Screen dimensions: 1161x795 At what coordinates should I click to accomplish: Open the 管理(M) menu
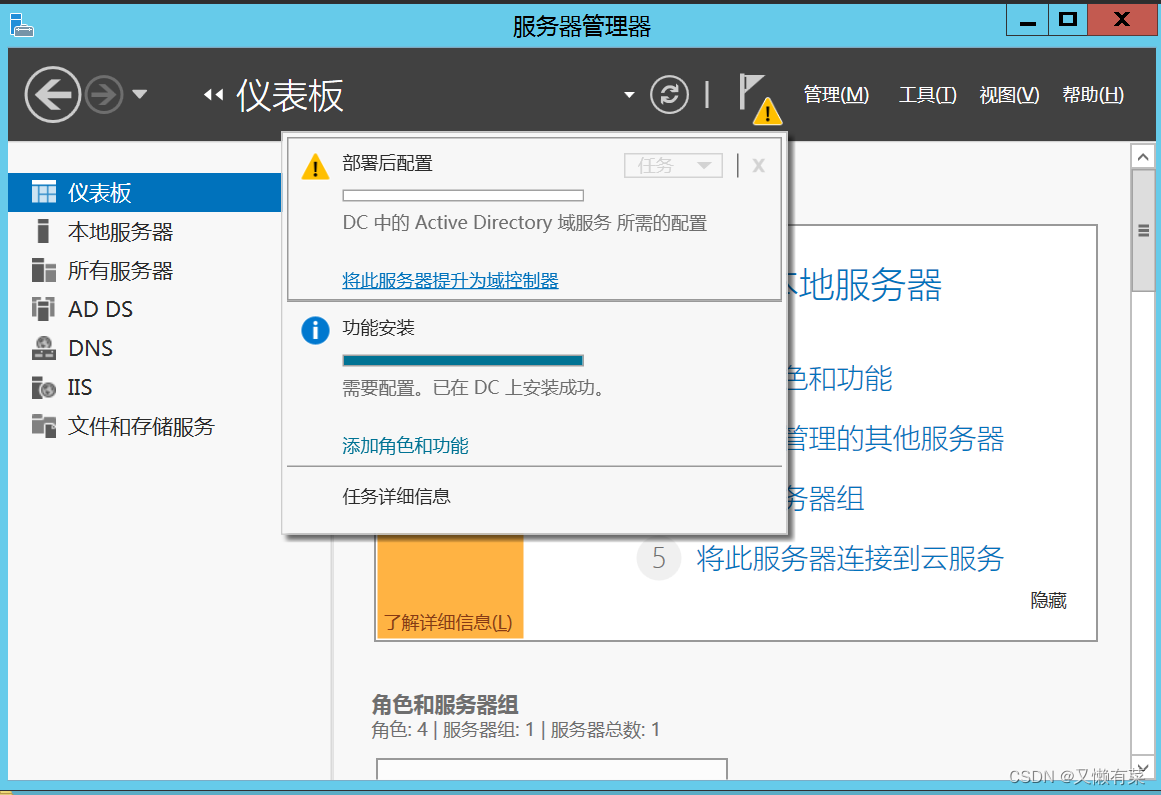coord(836,95)
